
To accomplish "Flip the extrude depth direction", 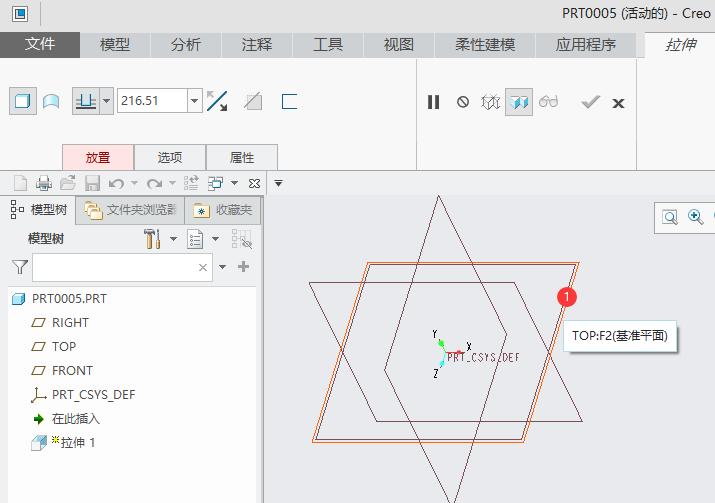I will click(217, 101).
